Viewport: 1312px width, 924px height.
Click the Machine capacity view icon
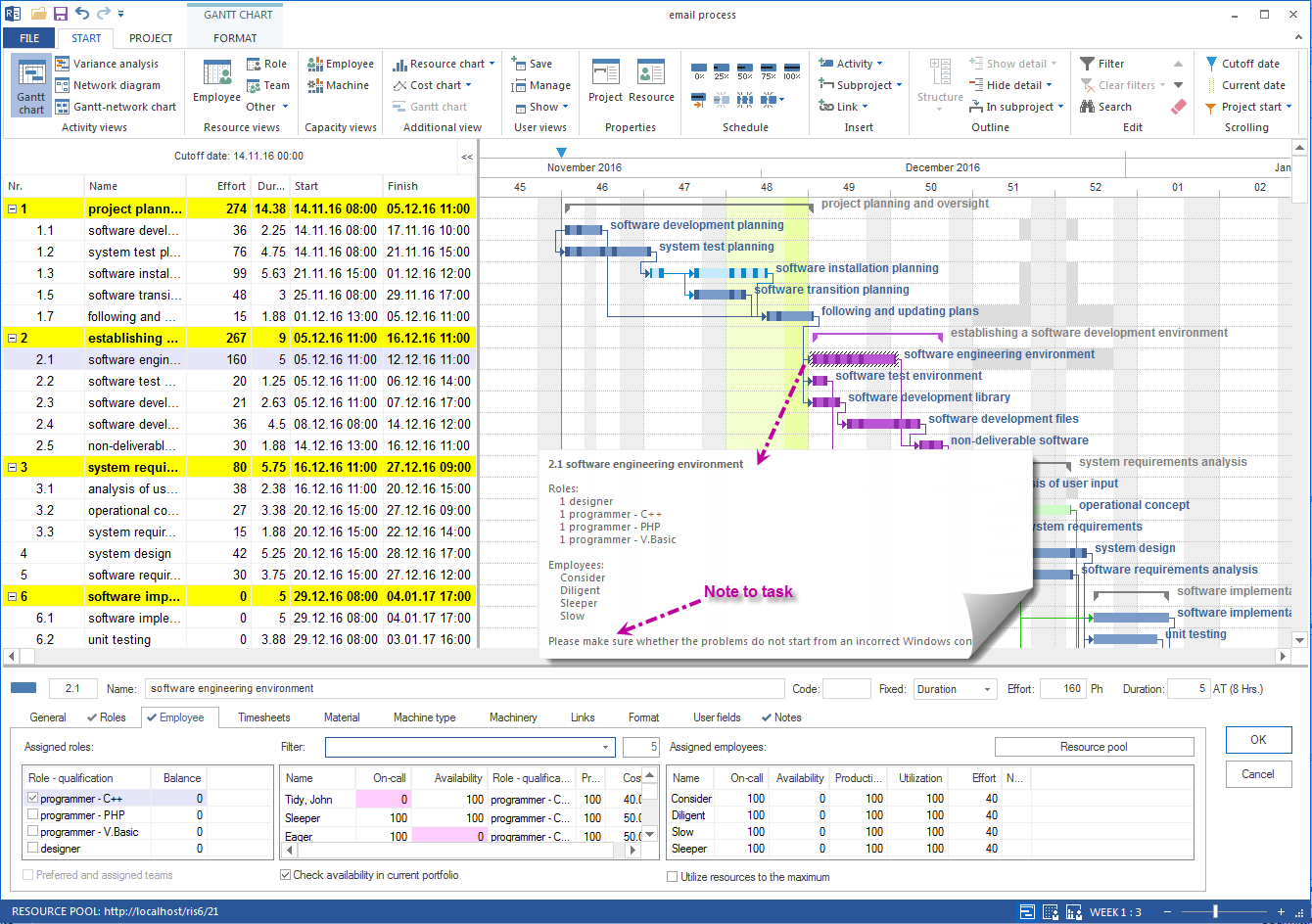point(316,85)
